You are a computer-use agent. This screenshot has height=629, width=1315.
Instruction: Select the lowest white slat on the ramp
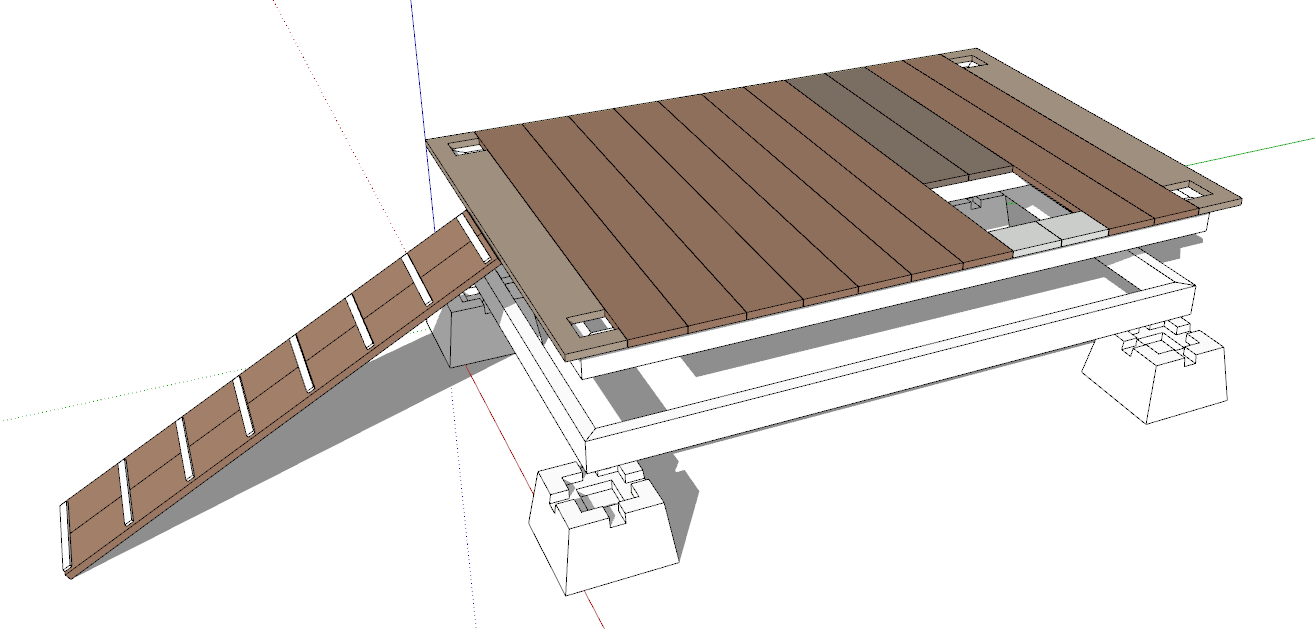65,538
